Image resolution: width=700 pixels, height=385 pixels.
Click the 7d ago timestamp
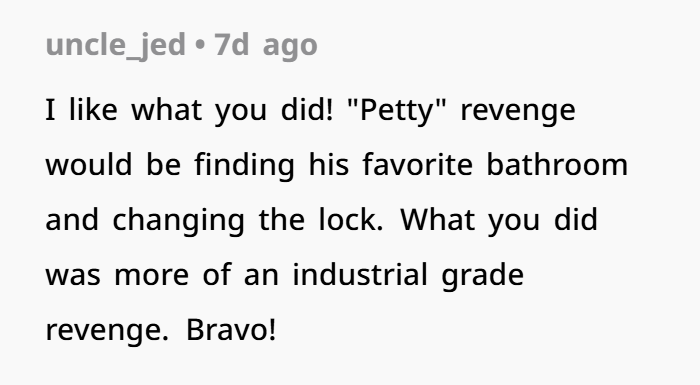(266, 45)
